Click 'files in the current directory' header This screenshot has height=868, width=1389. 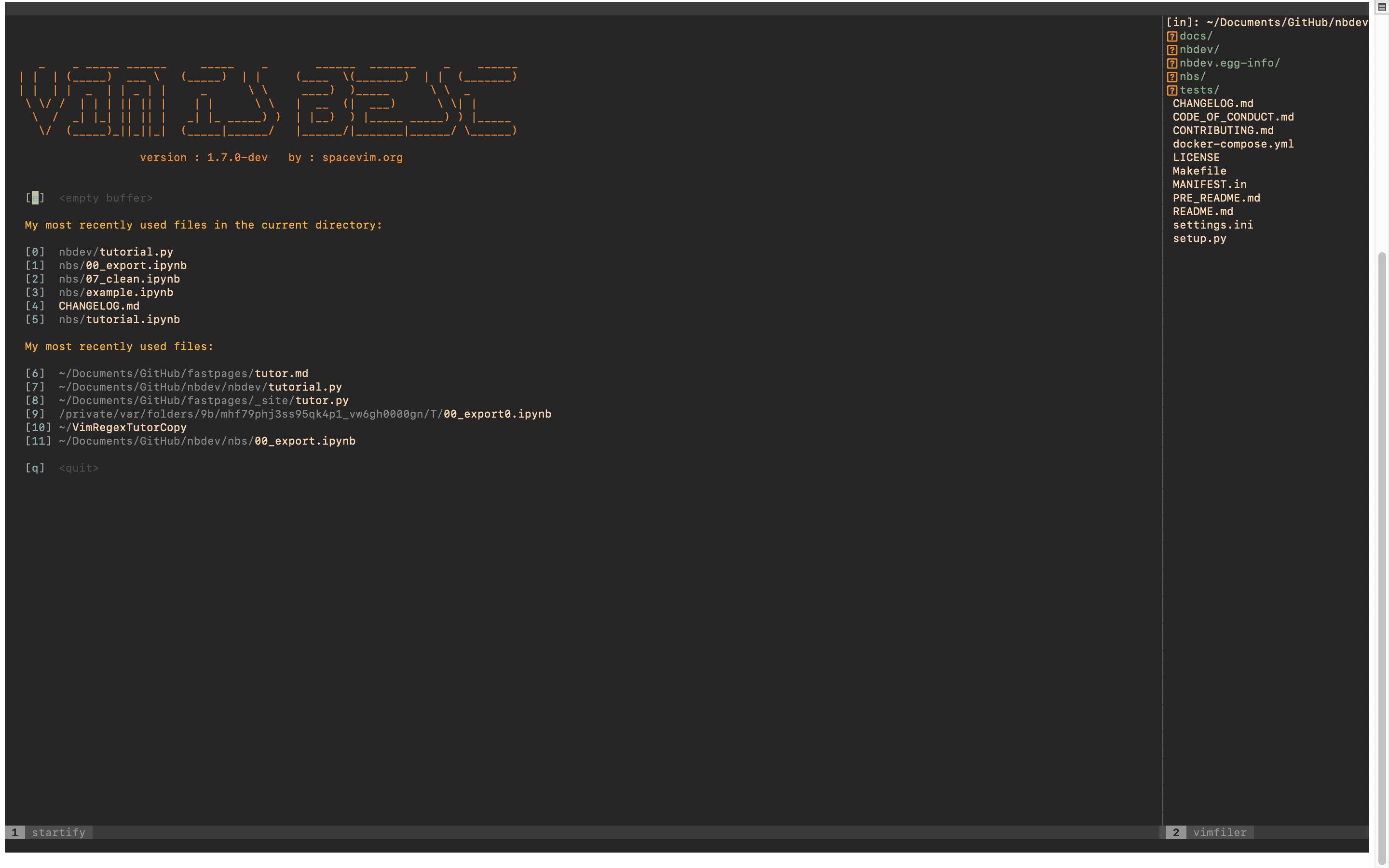(204, 225)
